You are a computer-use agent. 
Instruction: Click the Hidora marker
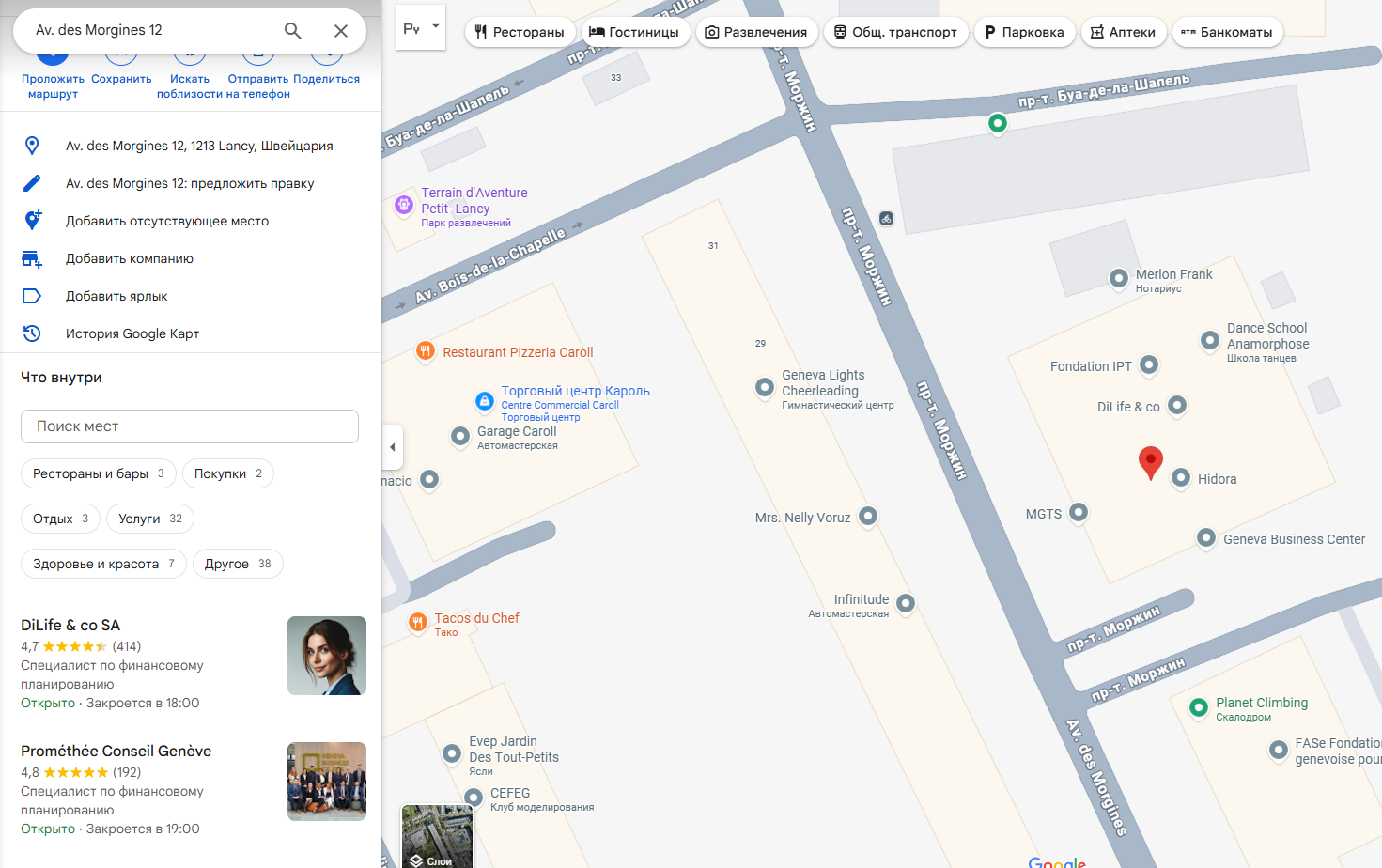[1181, 476]
